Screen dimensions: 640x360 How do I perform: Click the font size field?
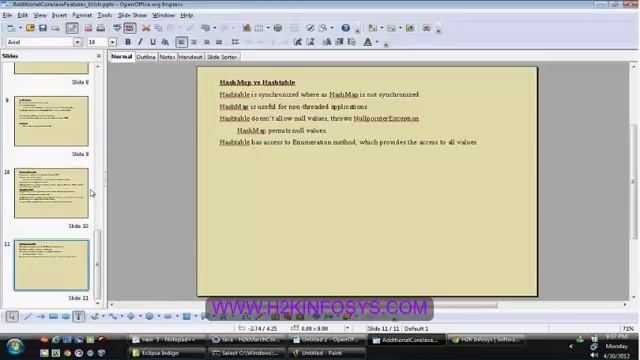coord(98,42)
